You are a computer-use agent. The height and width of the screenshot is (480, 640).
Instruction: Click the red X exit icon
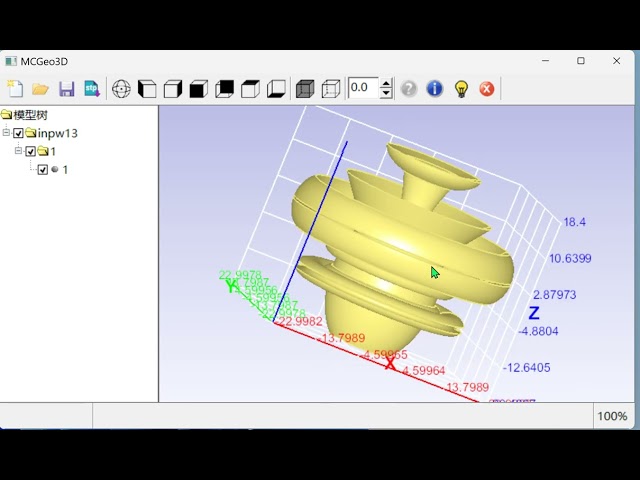487,89
